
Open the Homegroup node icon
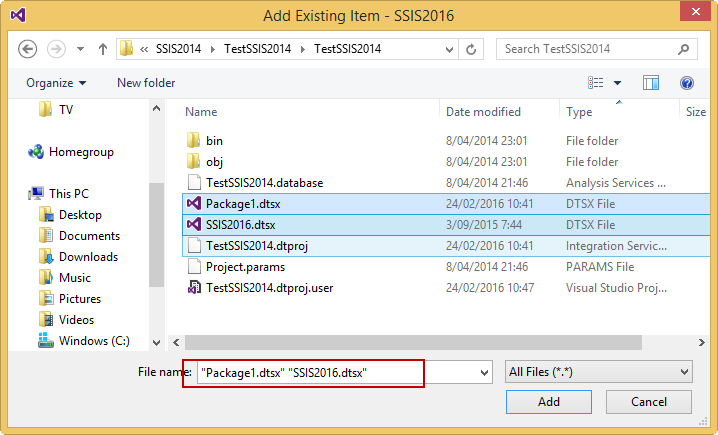coord(37,152)
